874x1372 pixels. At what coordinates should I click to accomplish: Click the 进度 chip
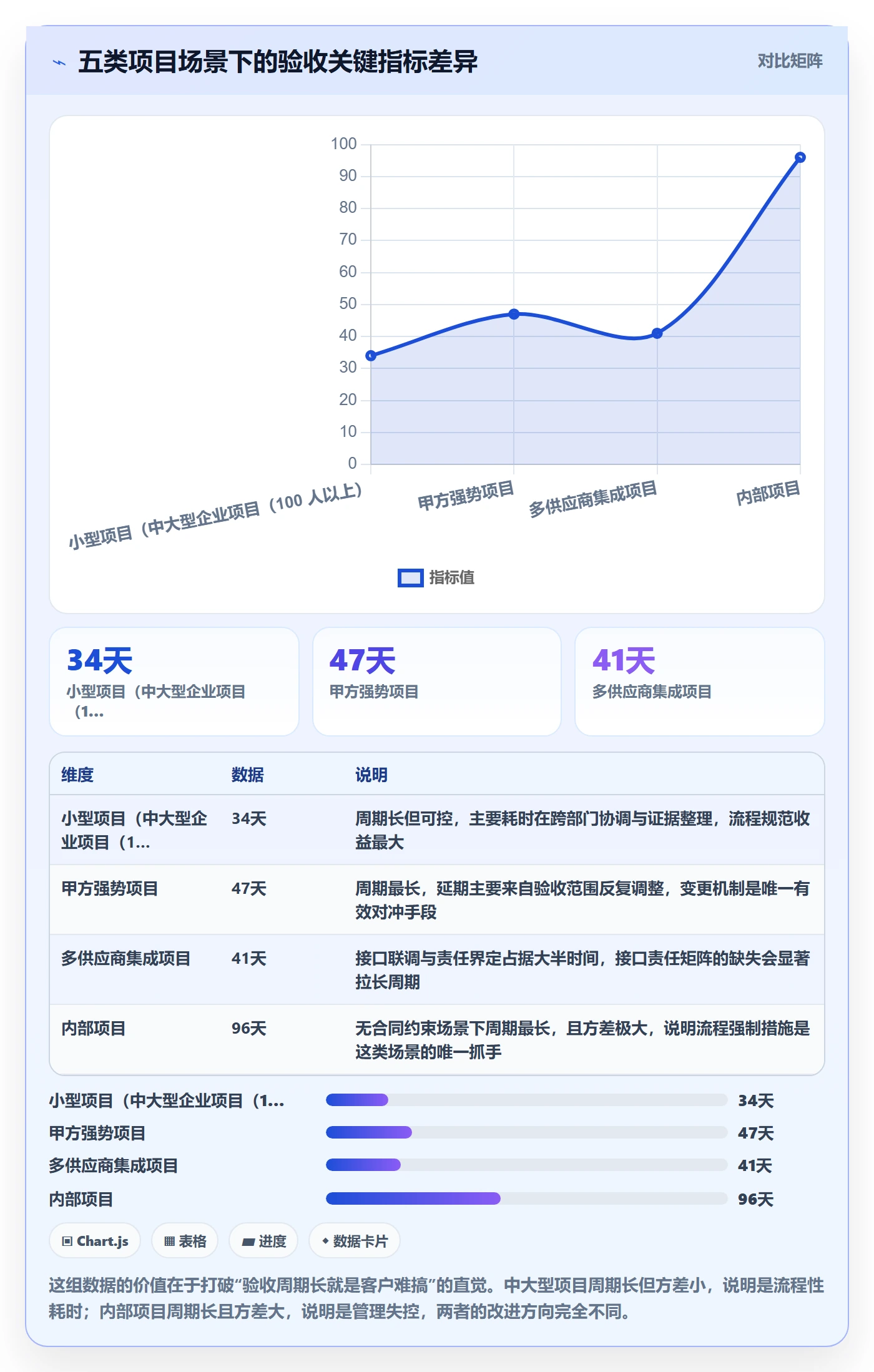(264, 1241)
